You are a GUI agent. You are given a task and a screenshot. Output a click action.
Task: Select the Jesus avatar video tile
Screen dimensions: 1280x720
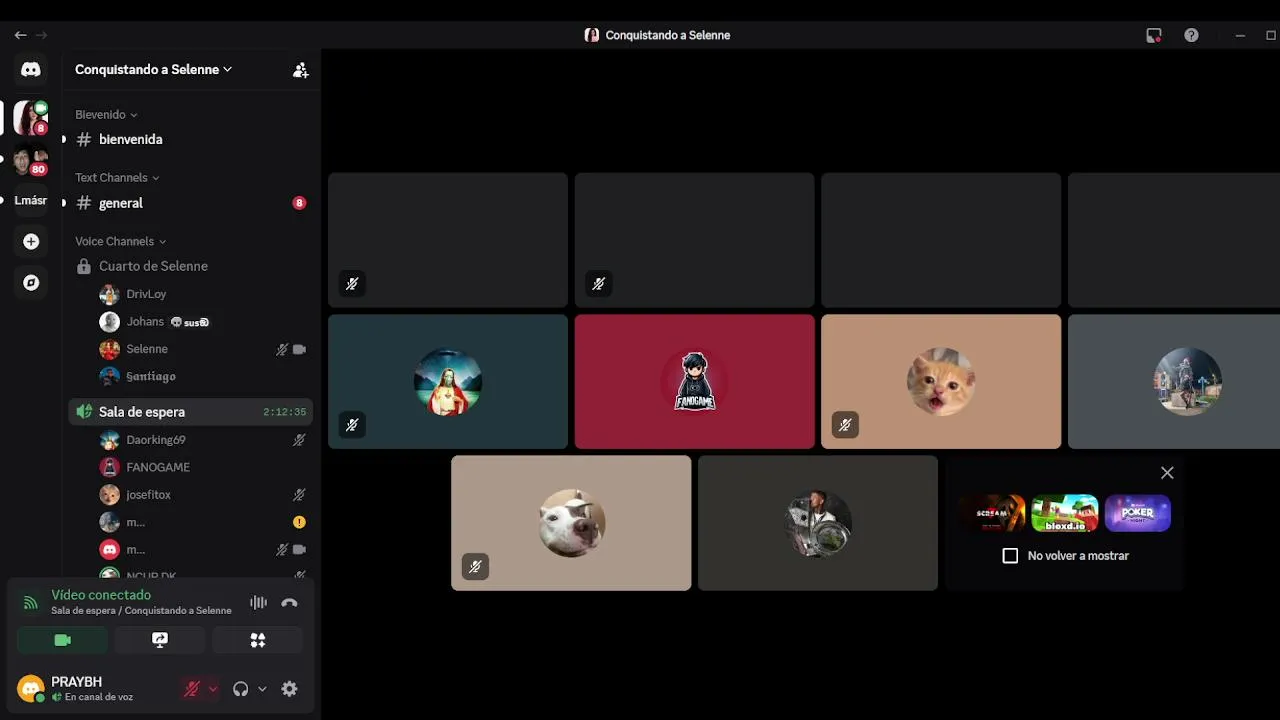coord(448,382)
